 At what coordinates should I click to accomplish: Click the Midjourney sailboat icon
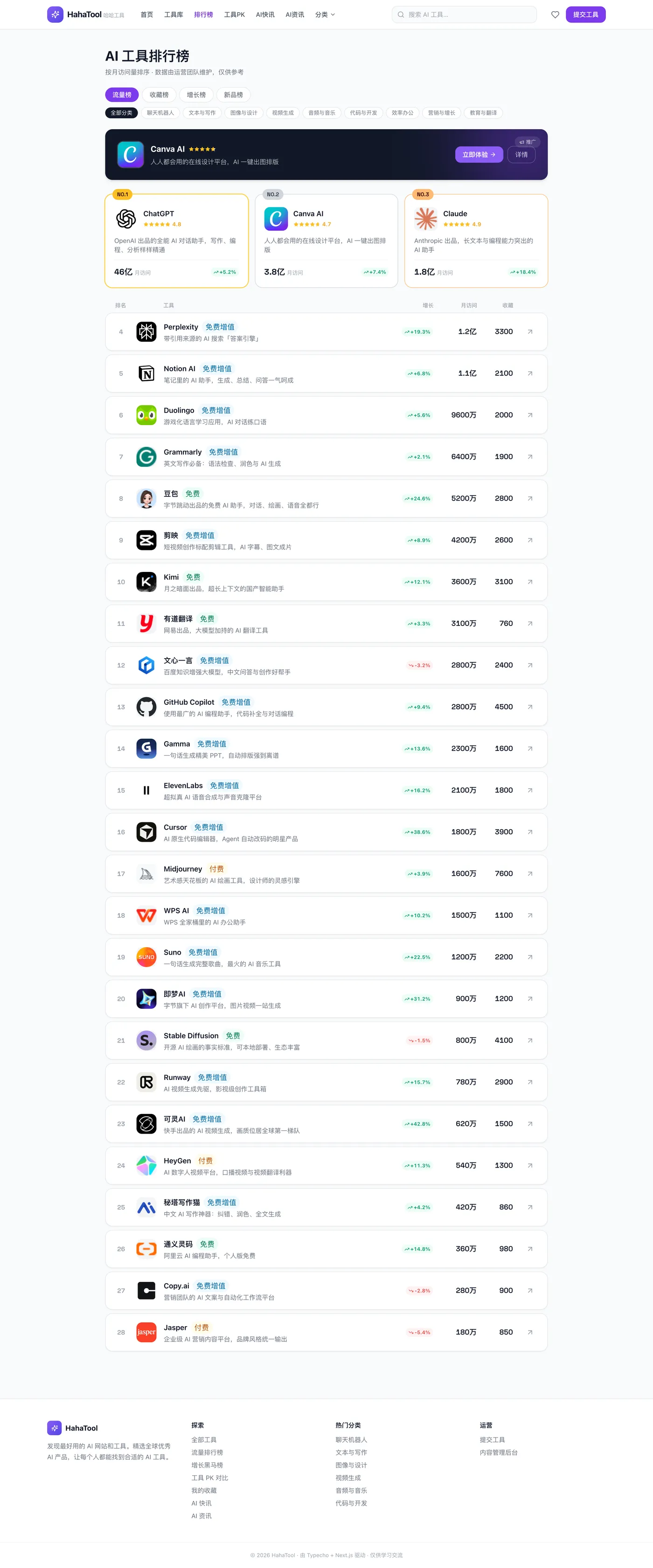pyautogui.click(x=146, y=873)
